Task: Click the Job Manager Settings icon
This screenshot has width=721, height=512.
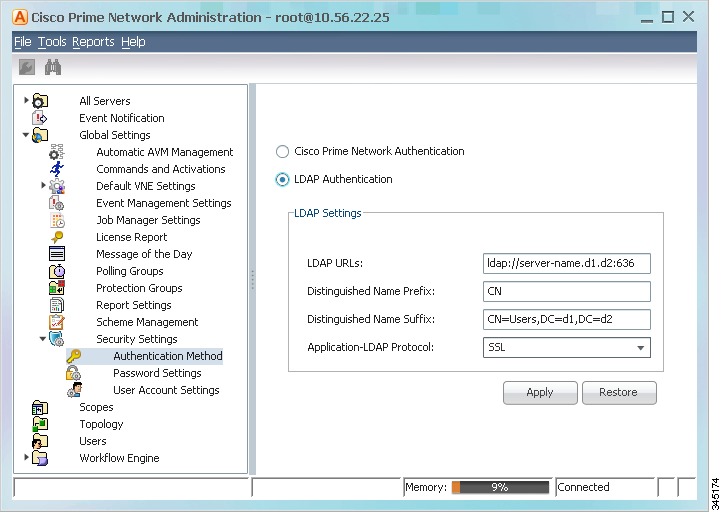Action: [x=57, y=220]
